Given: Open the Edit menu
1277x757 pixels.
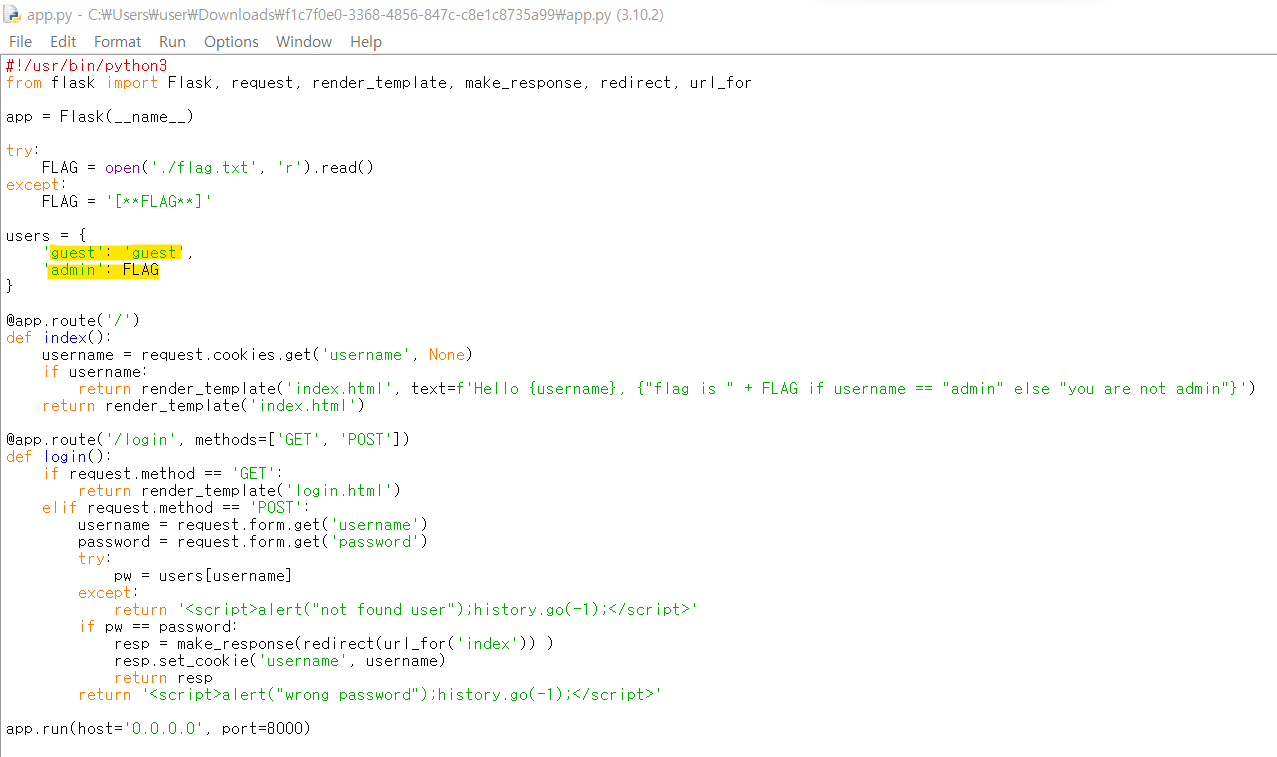Looking at the screenshot, I should coord(63,41).
